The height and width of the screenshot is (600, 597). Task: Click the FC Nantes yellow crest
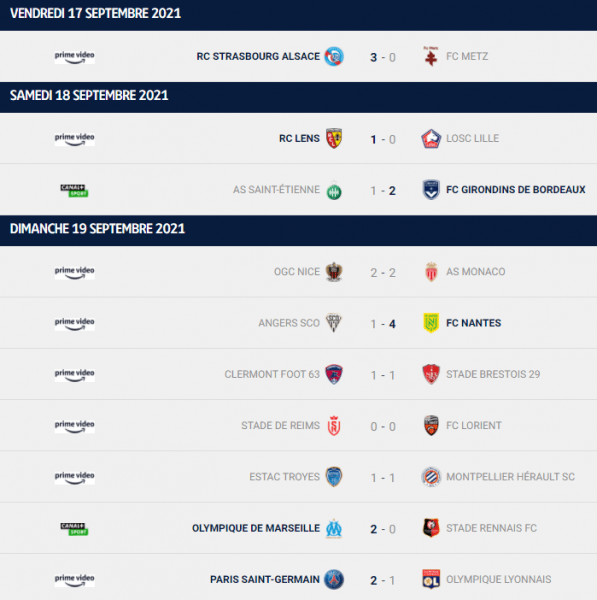431,323
